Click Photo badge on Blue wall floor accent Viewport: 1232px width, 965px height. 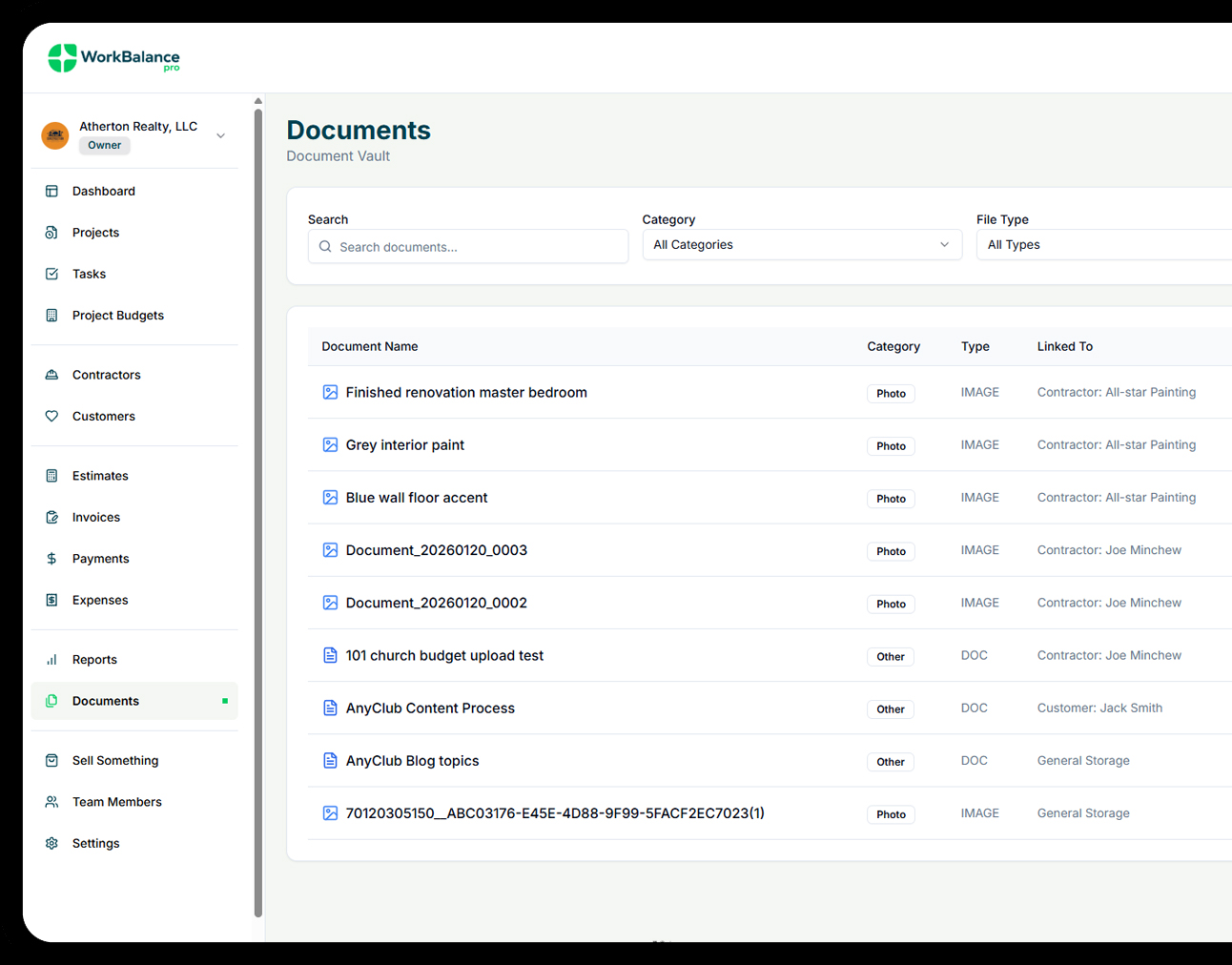[x=891, y=499]
